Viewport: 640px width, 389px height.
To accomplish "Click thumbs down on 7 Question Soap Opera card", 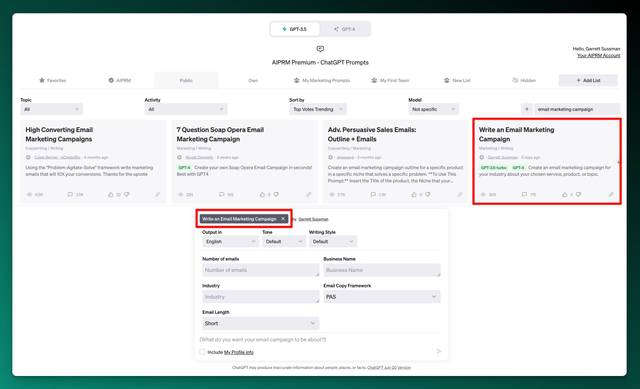I will 276,195.
